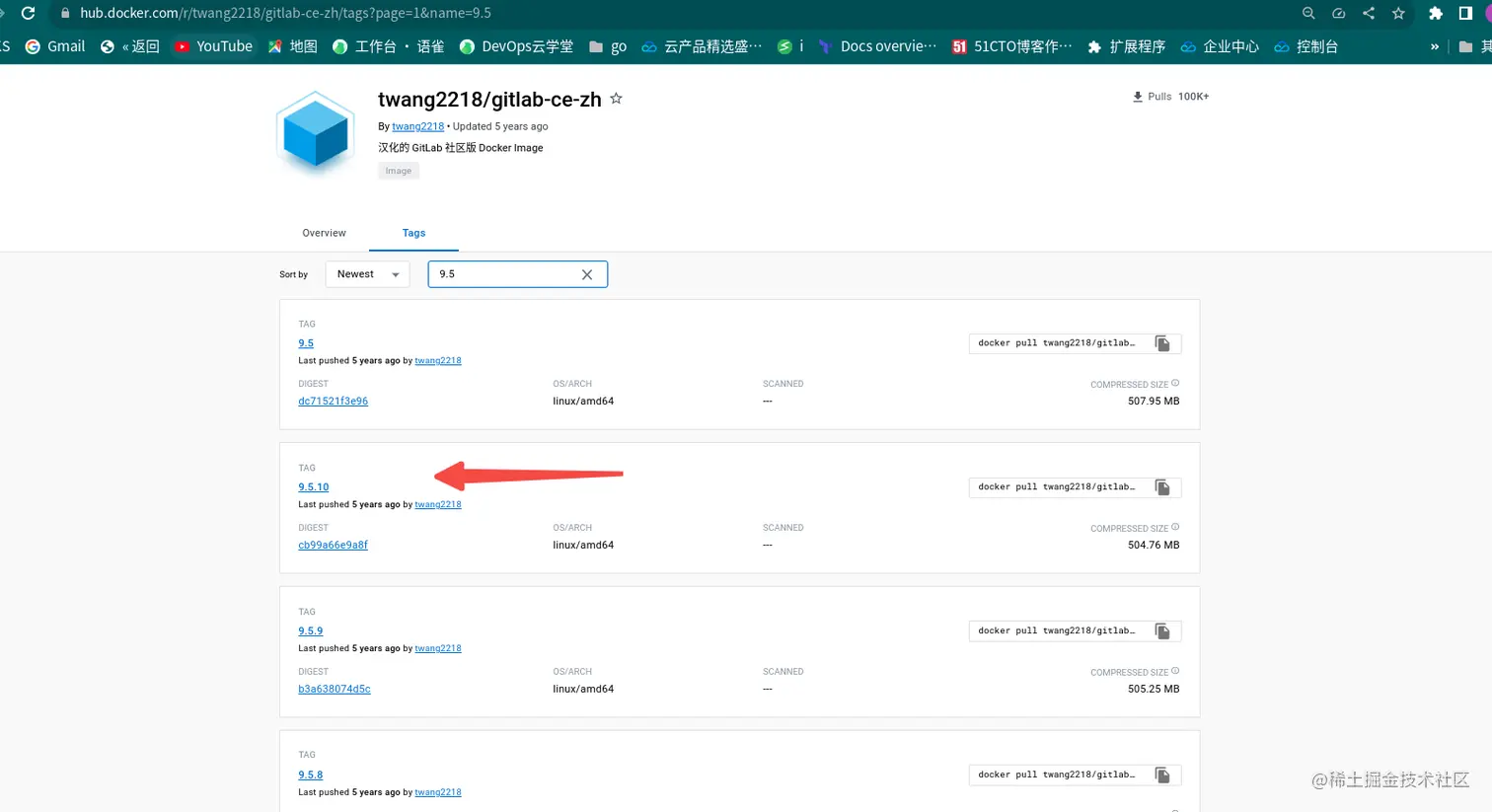The image size is (1492, 812).
Task: Click the Pulls download icon
Action: click(1138, 97)
